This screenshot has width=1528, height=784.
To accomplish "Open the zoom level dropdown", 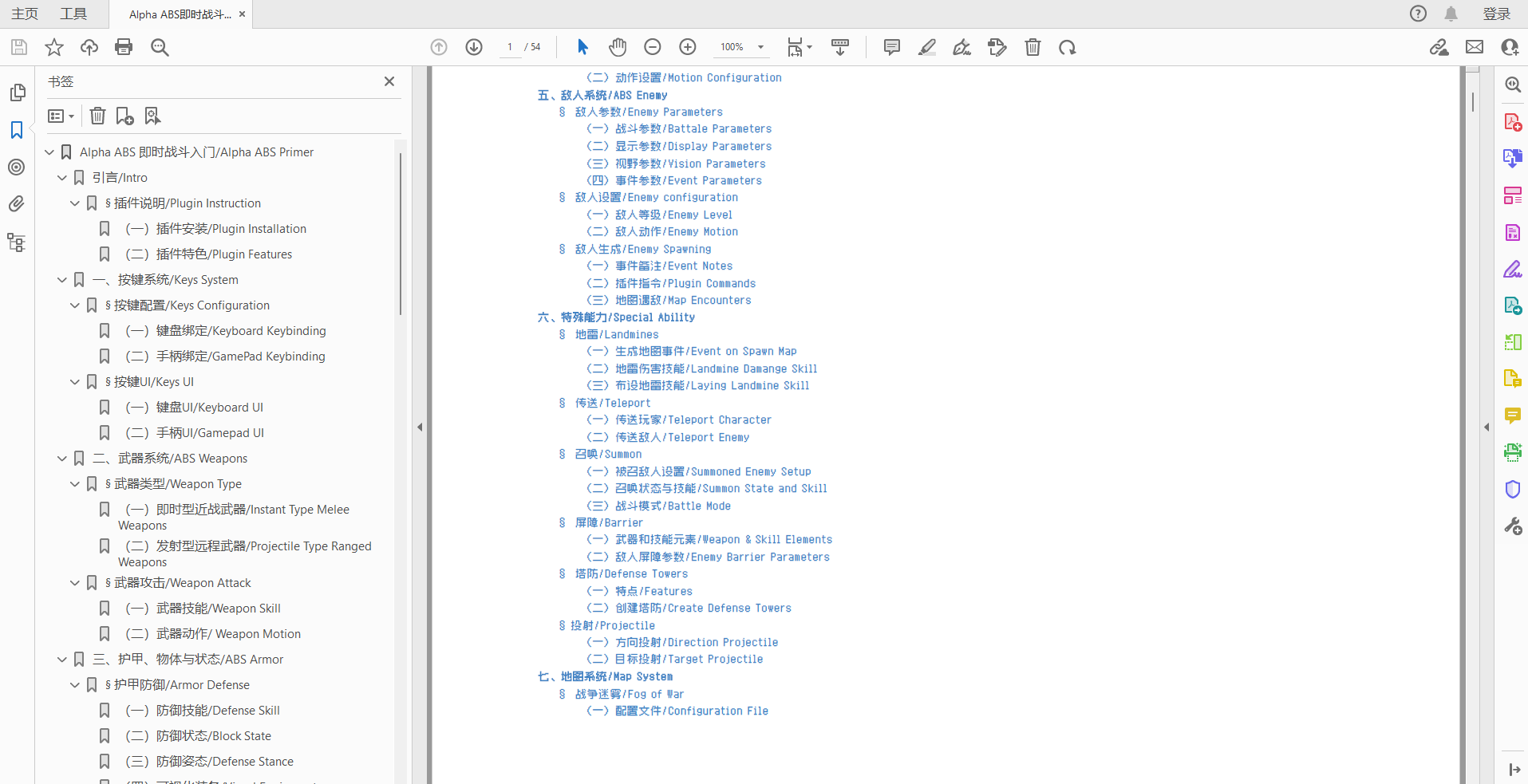I will (760, 47).
